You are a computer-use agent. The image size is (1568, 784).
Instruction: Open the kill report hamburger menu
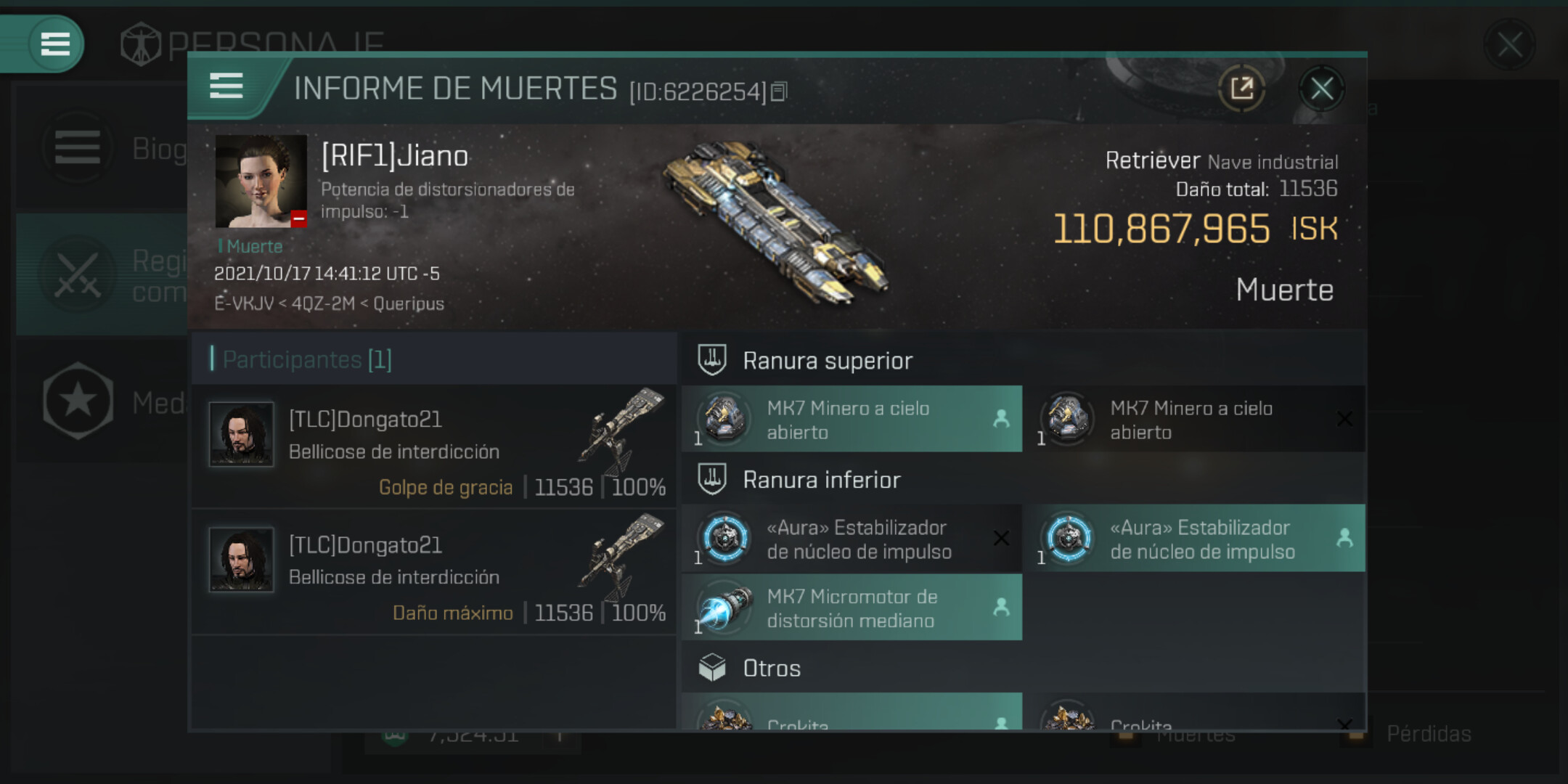[x=226, y=86]
